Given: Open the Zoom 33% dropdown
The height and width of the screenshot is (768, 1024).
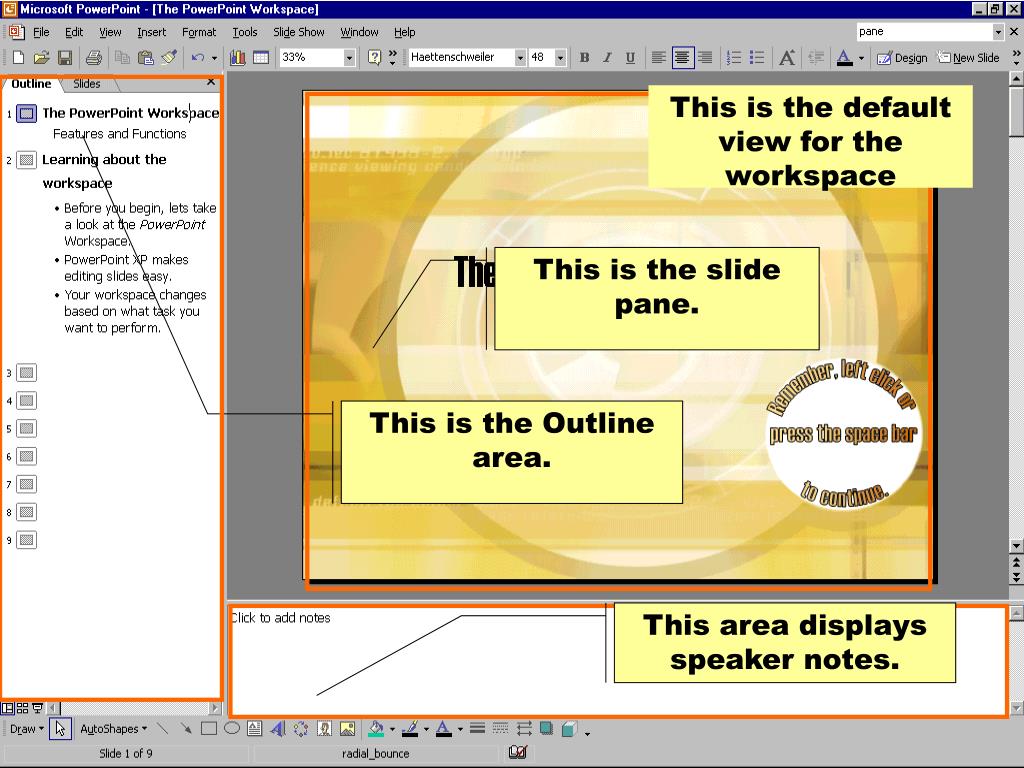Looking at the screenshot, I should pos(349,58).
